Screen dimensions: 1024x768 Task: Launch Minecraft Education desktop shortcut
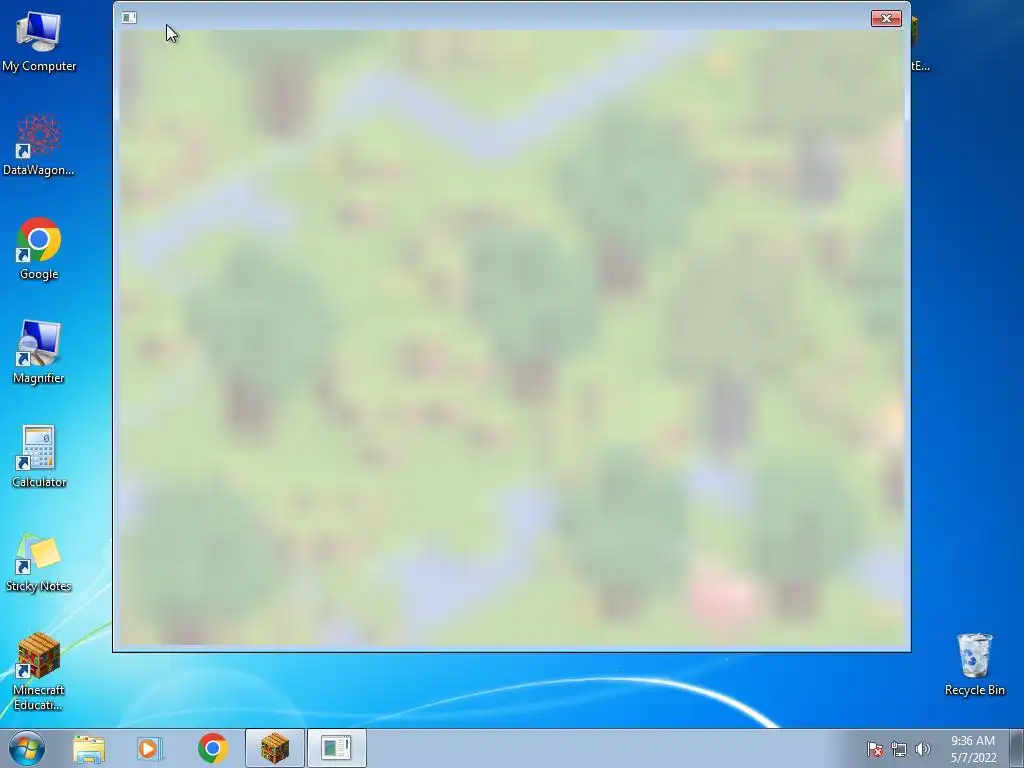click(x=39, y=671)
